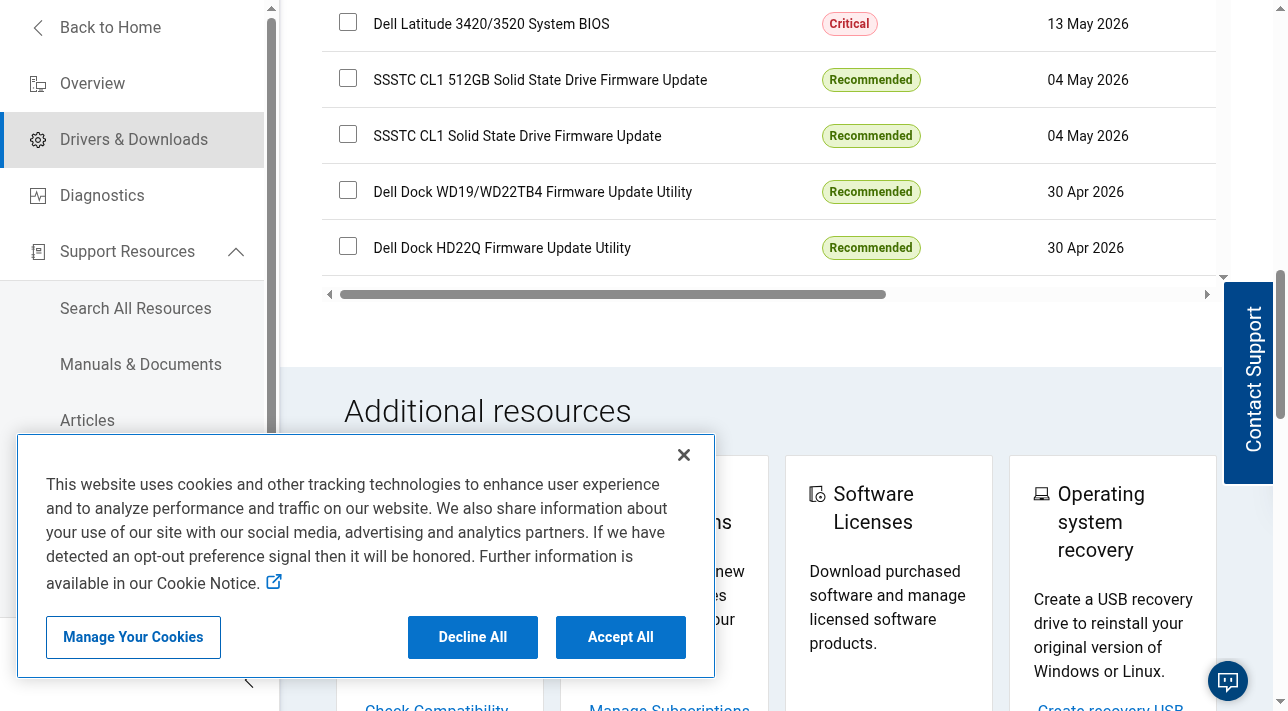Click the Drivers & Downloads gear icon

pos(38,140)
